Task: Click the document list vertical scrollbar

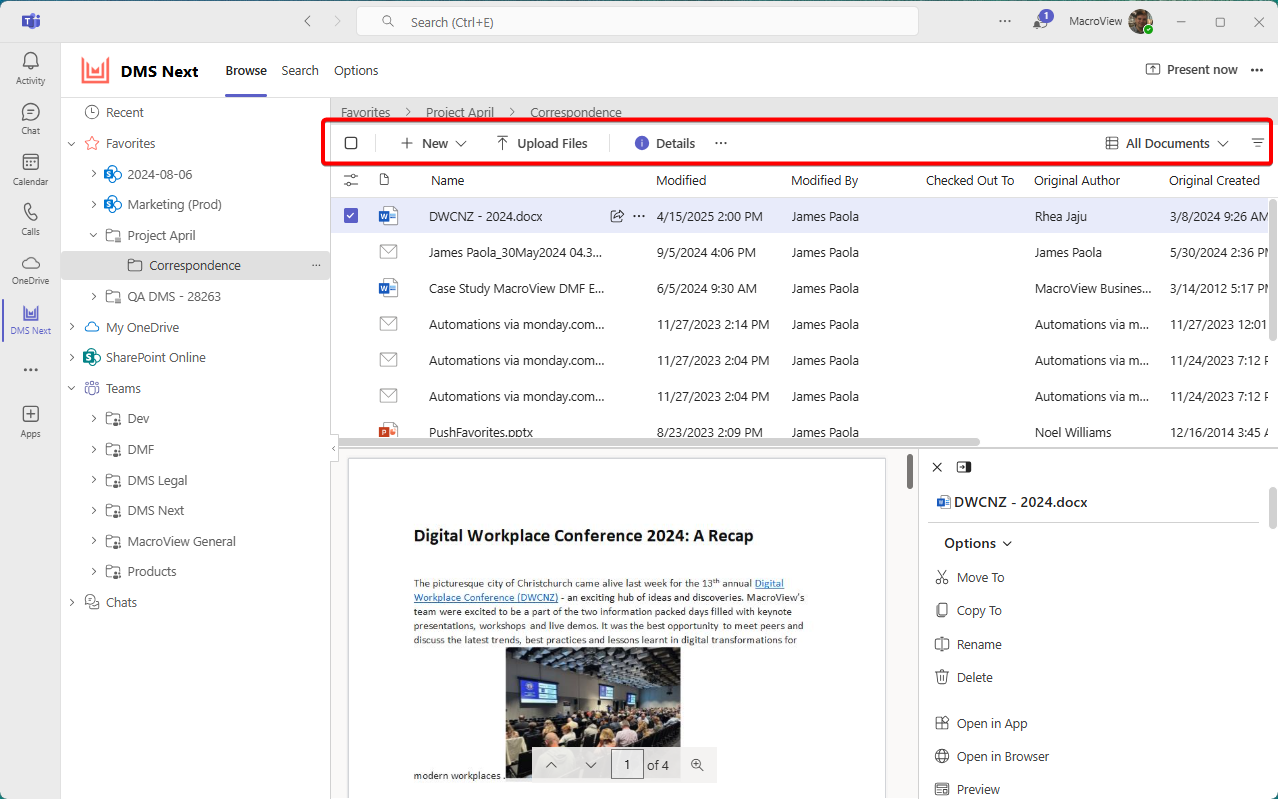Action: coord(1272,270)
